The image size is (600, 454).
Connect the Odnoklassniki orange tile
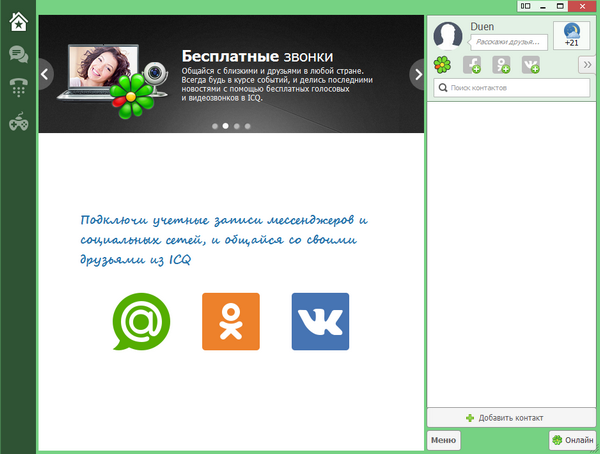click(230, 322)
